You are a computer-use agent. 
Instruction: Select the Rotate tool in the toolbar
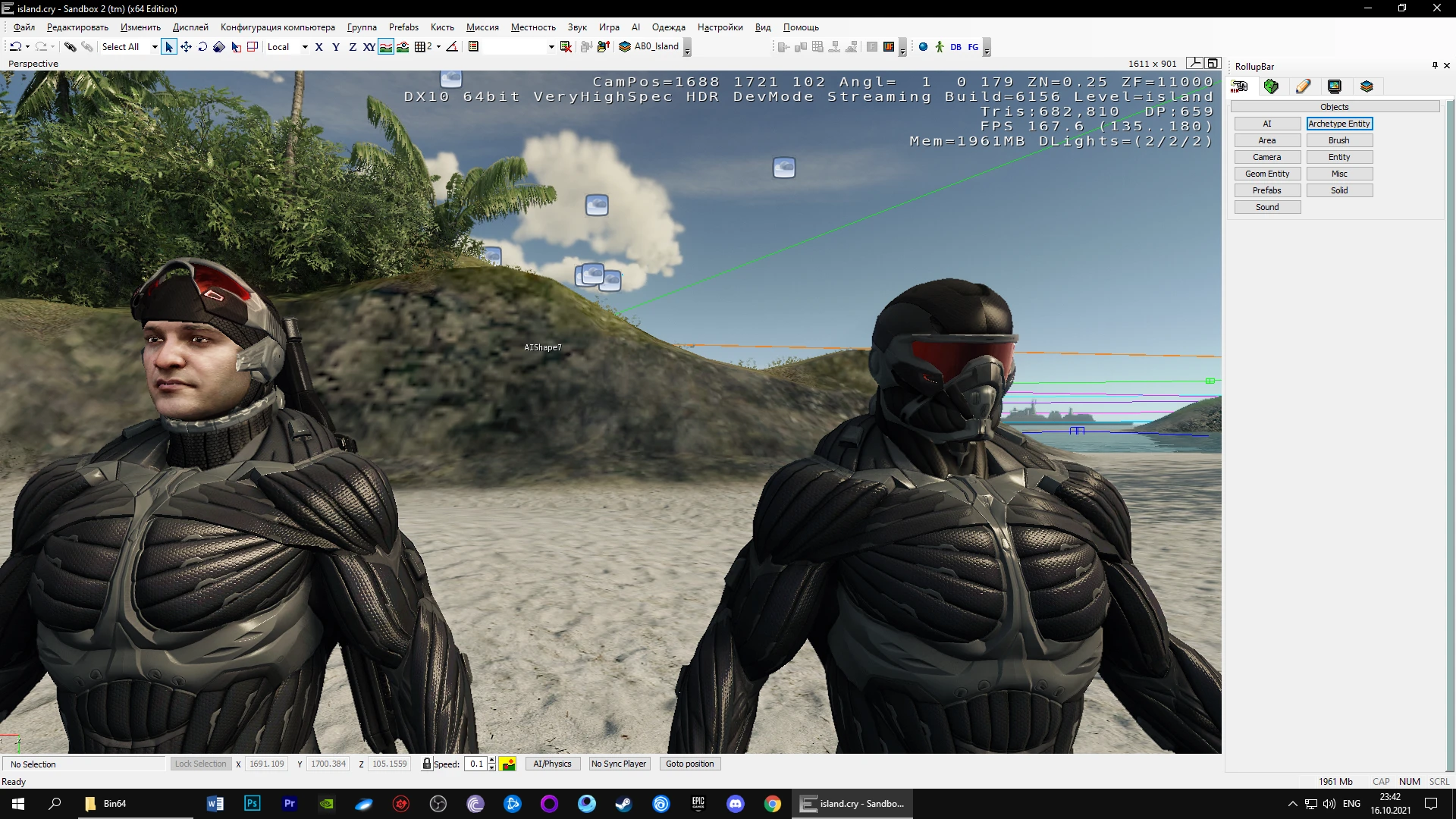point(202,46)
